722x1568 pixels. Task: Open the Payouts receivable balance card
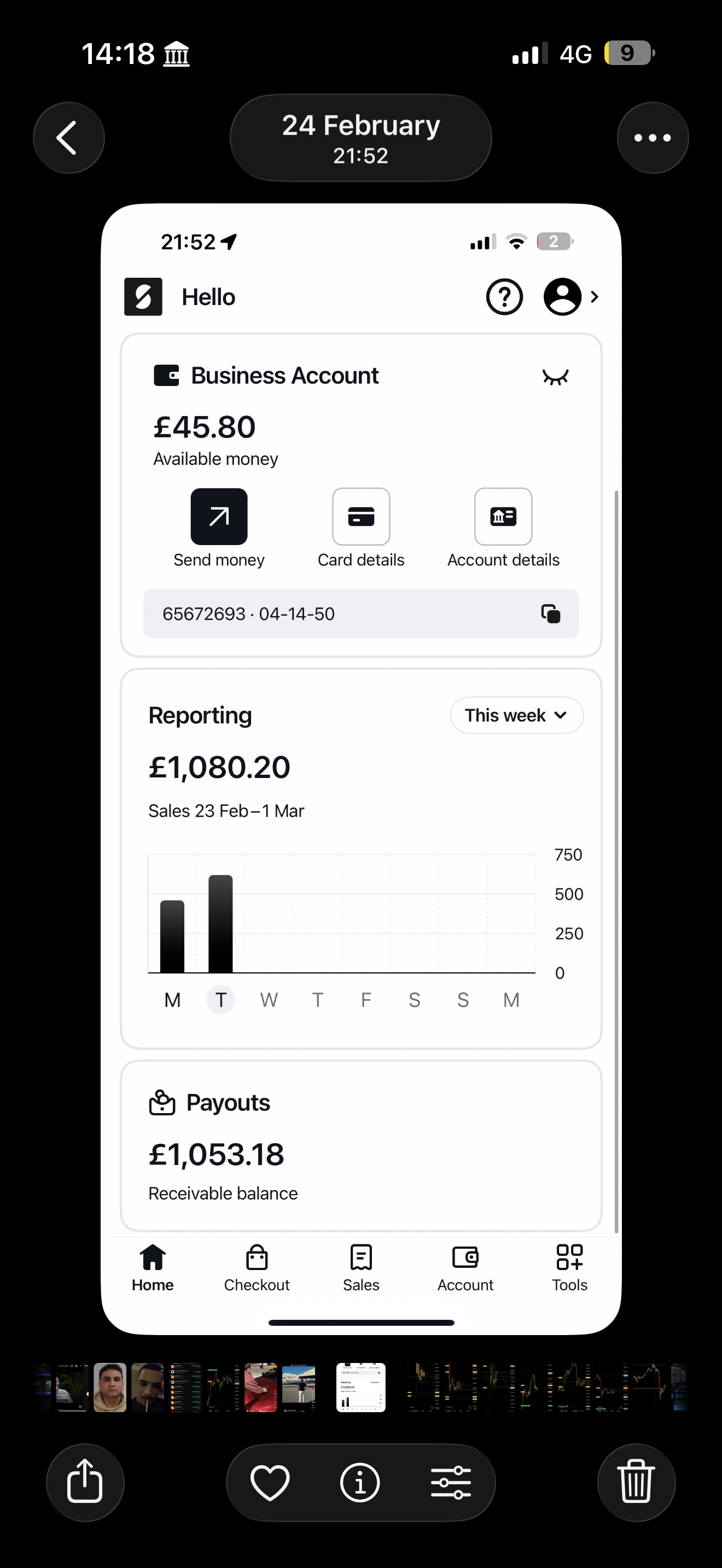tap(361, 1145)
